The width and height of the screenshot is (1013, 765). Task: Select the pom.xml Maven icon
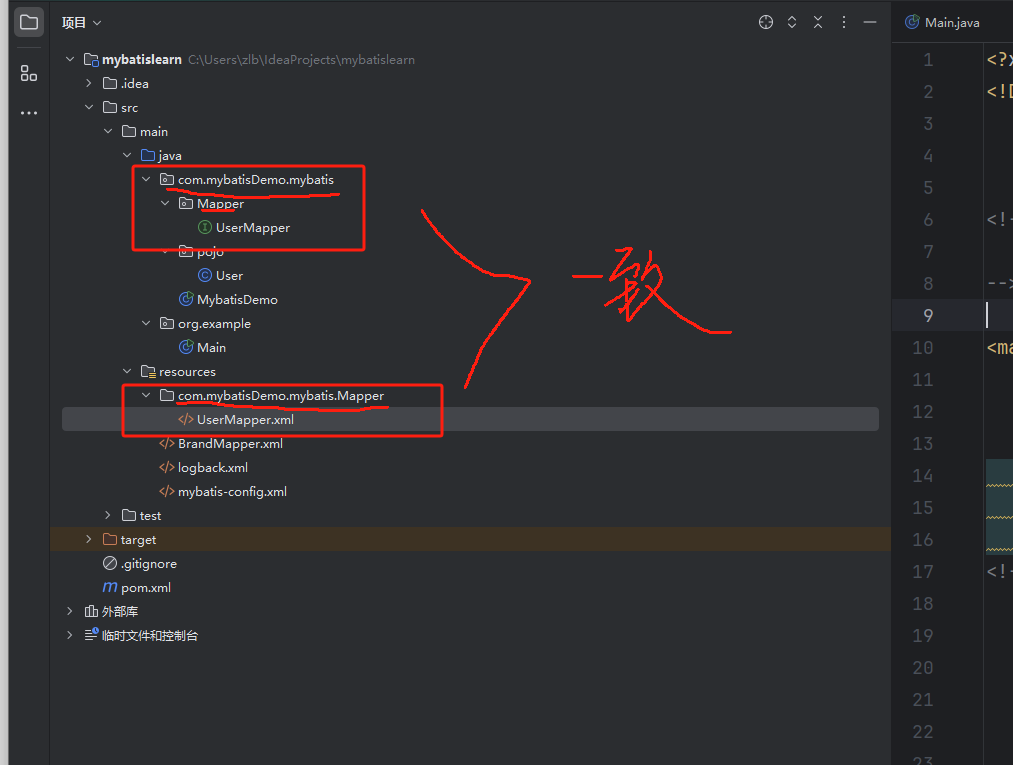[110, 587]
